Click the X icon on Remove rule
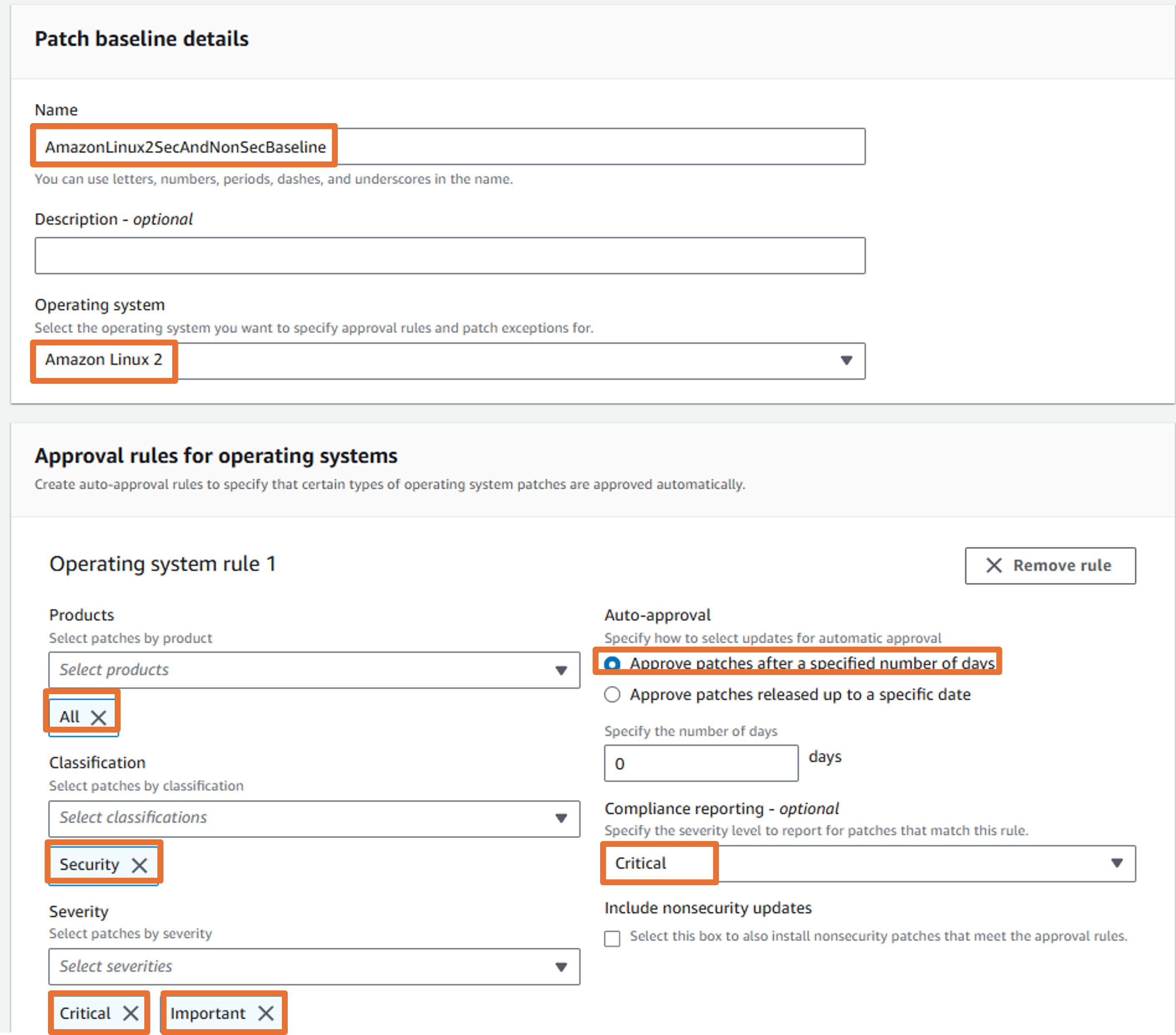1176x1035 pixels. coord(994,565)
